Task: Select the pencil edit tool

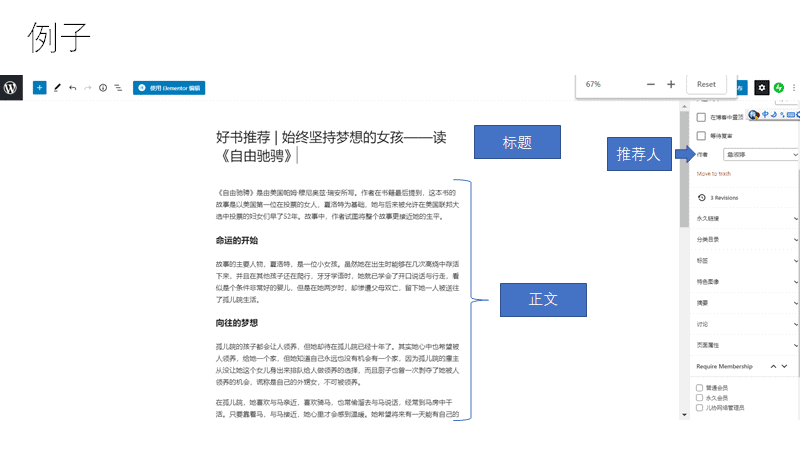Action: [x=57, y=88]
